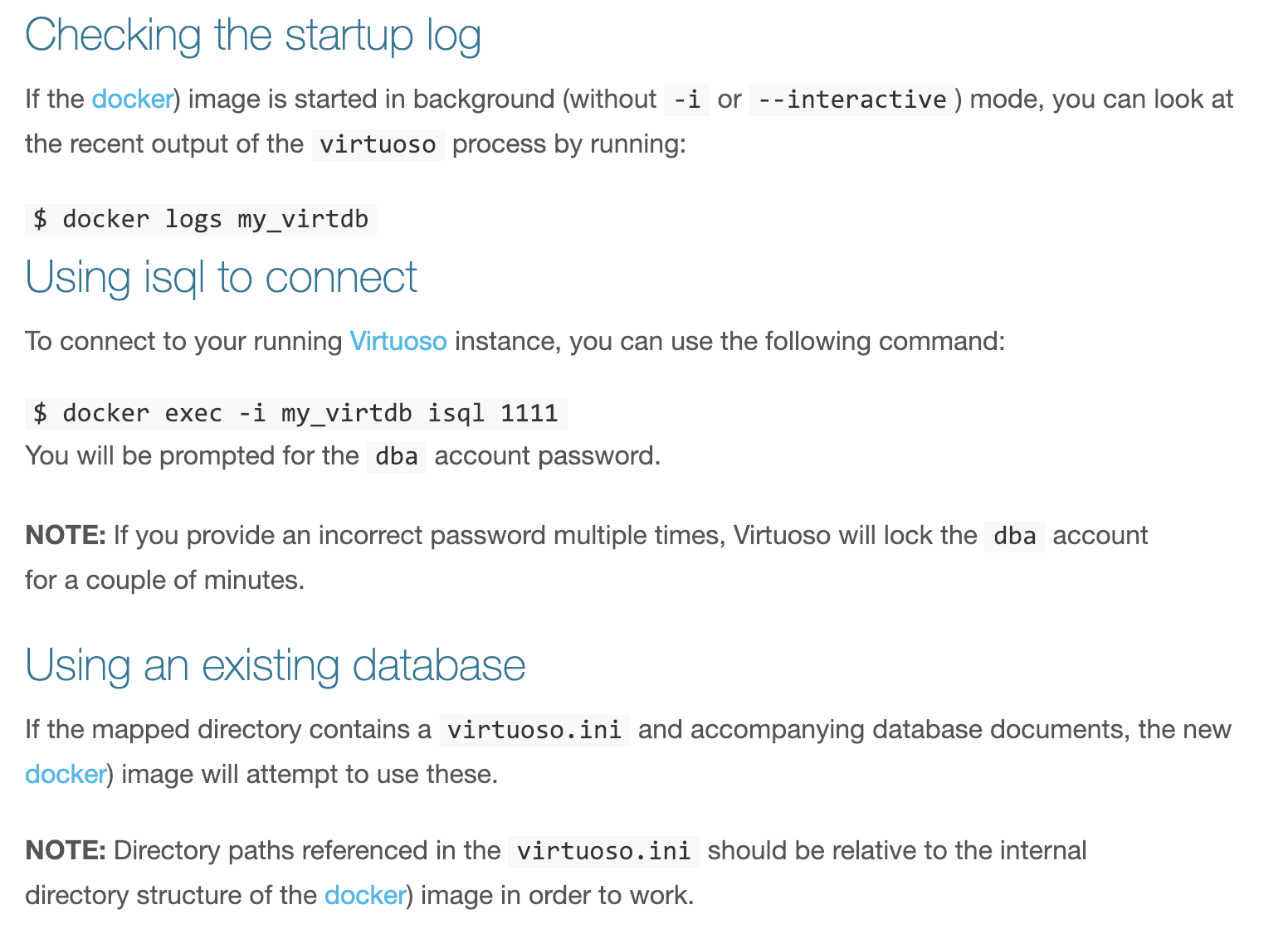Open the docker link in directory structure note

click(365, 896)
